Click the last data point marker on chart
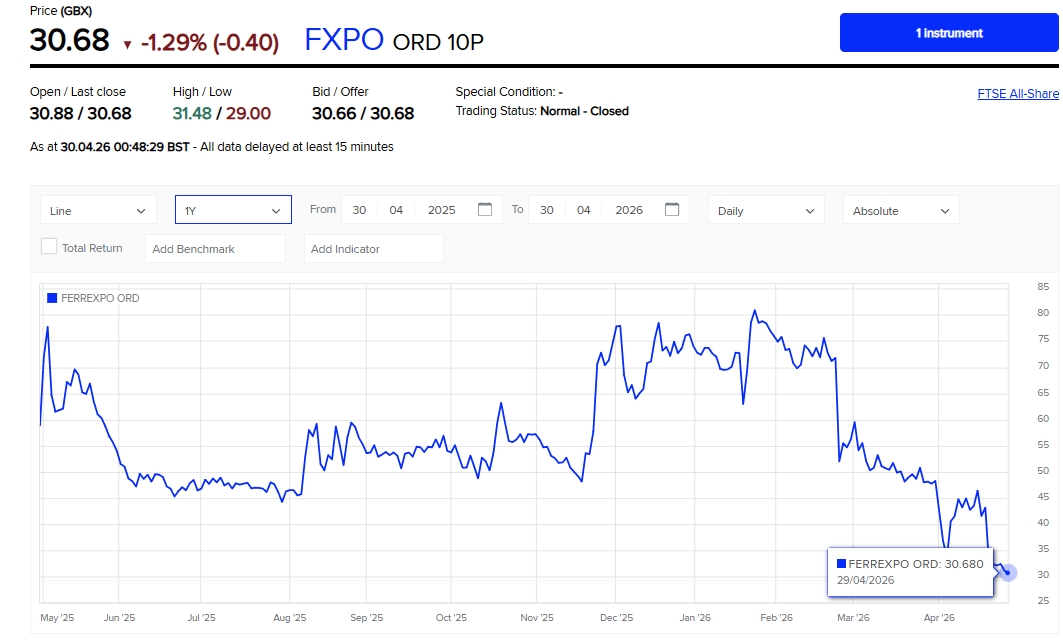This screenshot has width=1063, height=640. tap(1008, 573)
